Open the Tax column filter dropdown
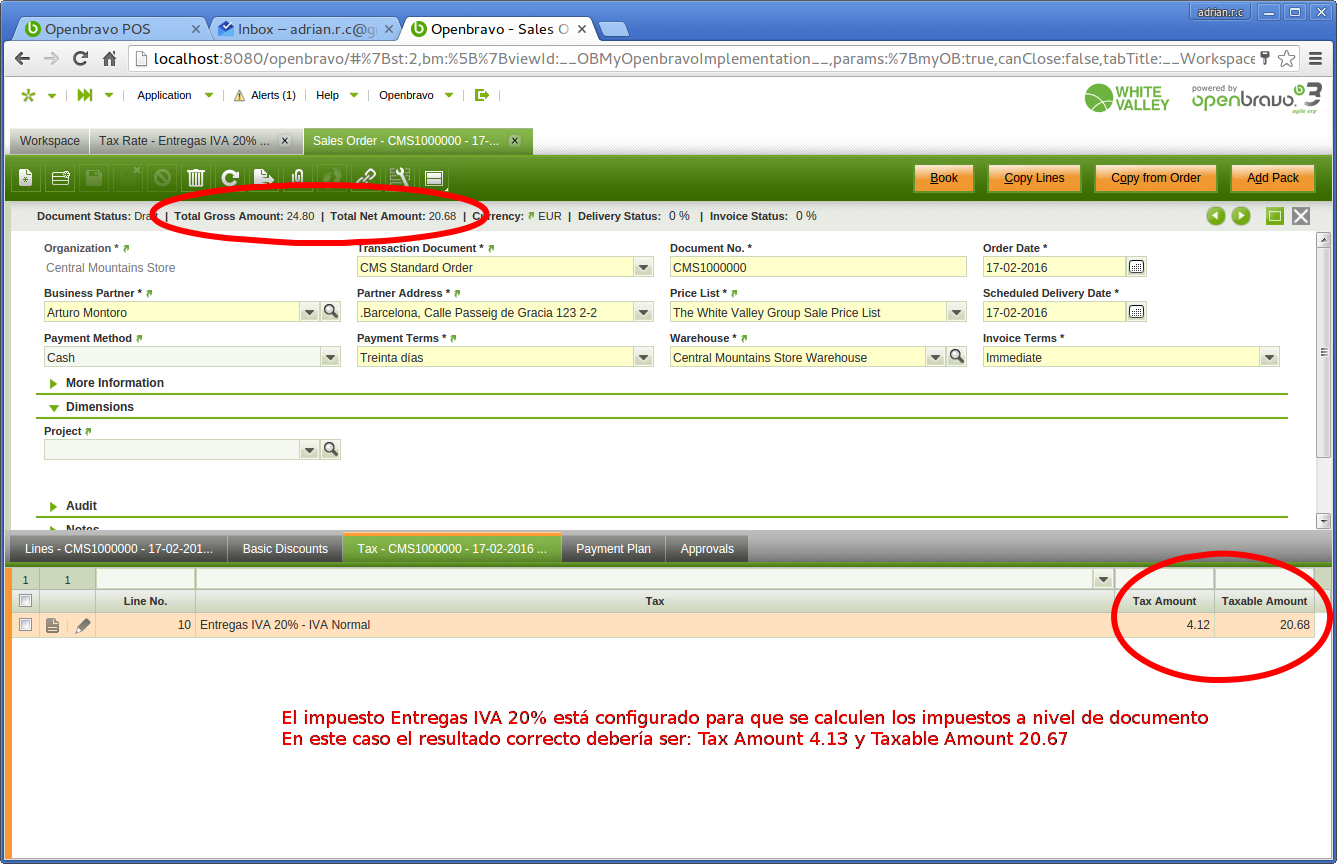 coord(1104,579)
